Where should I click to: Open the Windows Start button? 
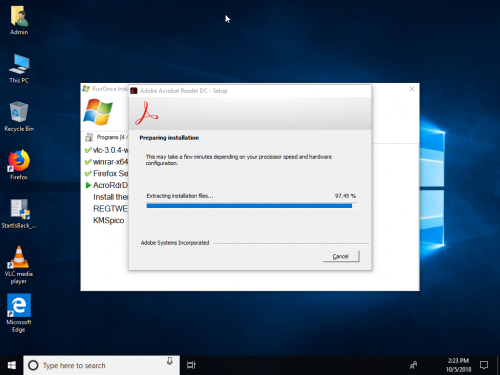tap(12, 365)
